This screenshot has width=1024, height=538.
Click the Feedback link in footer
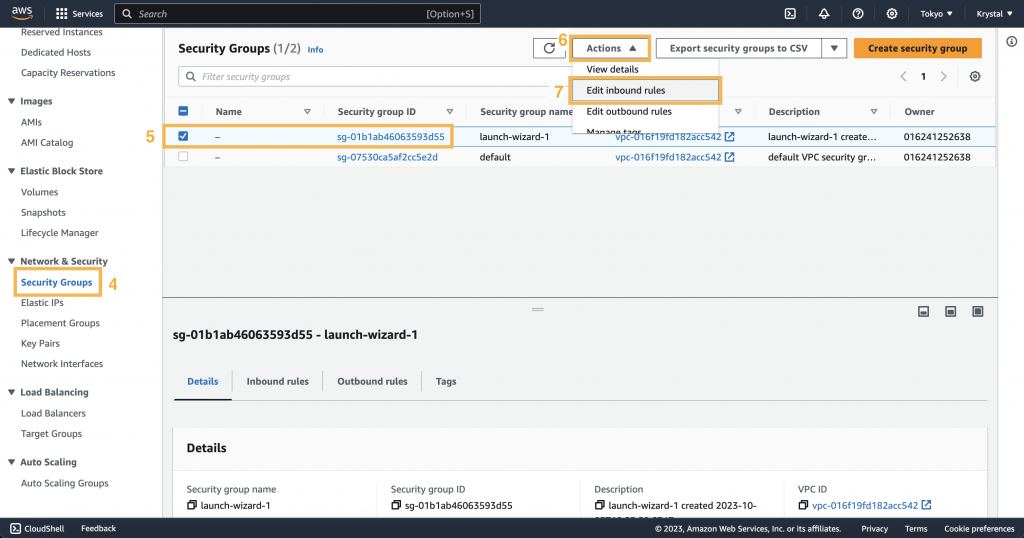[99, 528]
